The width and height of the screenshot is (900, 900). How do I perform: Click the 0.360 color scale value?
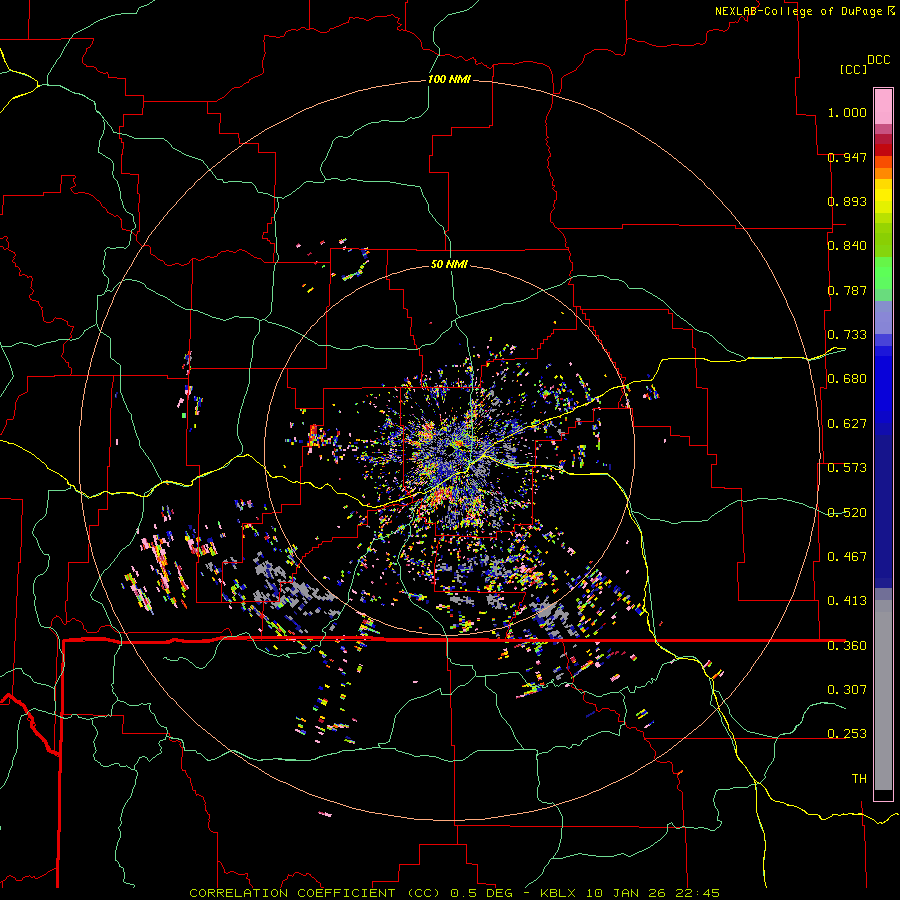pyautogui.click(x=847, y=646)
